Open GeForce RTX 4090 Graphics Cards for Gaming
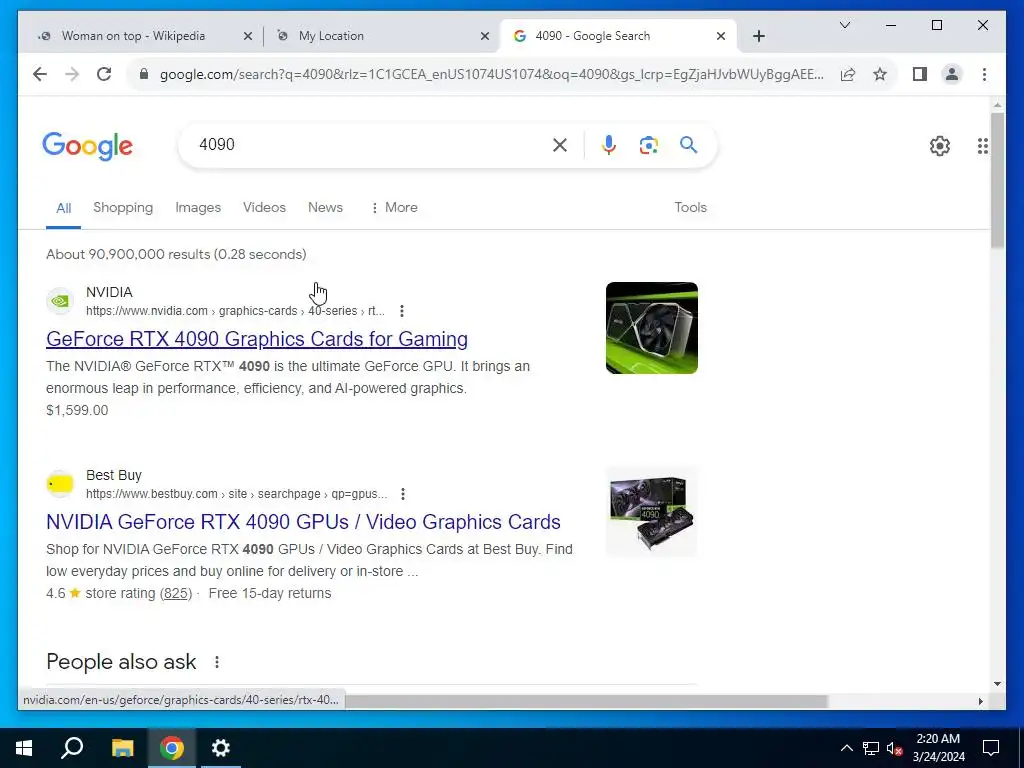1024x768 pixels. coord(257,339)
